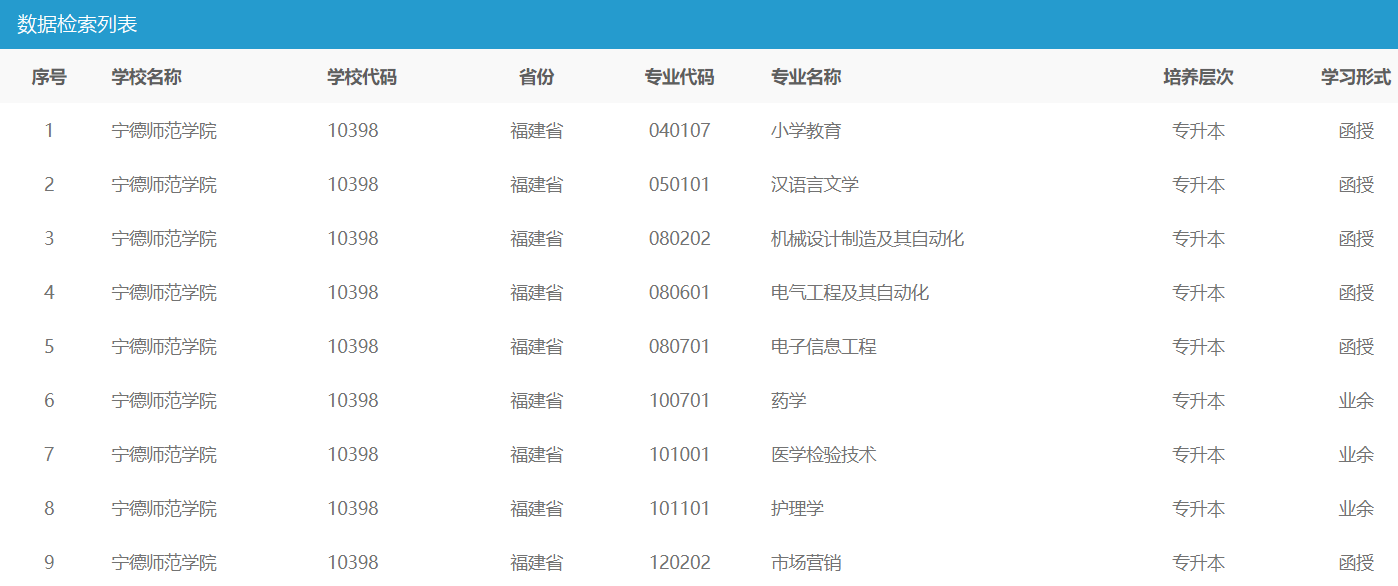Click major code 101001
This screenshot has height=586, width=1398.
[x=680, y=455]
